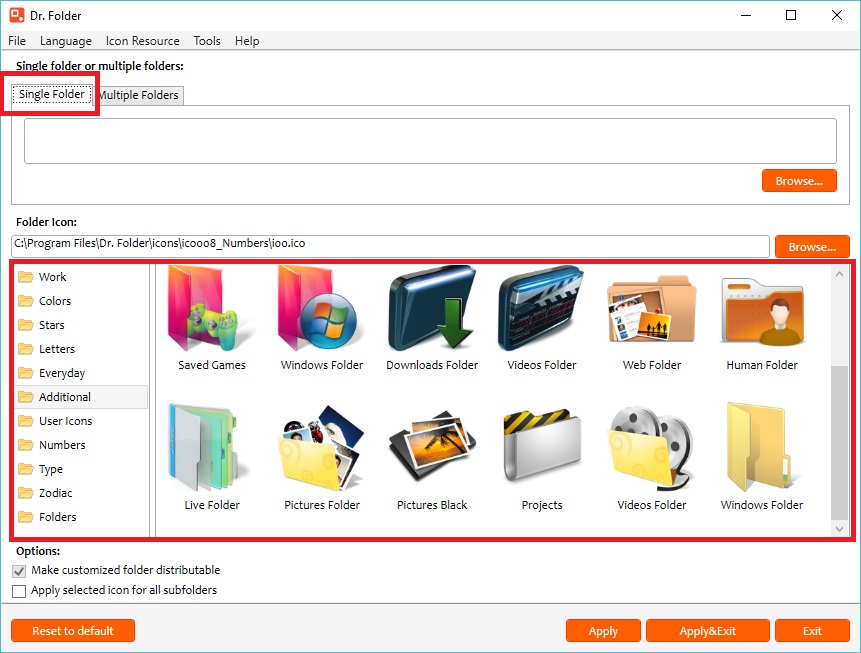Open the Zodiac icon category
Viewport: 861px width, 653px height.
tap(56, 492)
